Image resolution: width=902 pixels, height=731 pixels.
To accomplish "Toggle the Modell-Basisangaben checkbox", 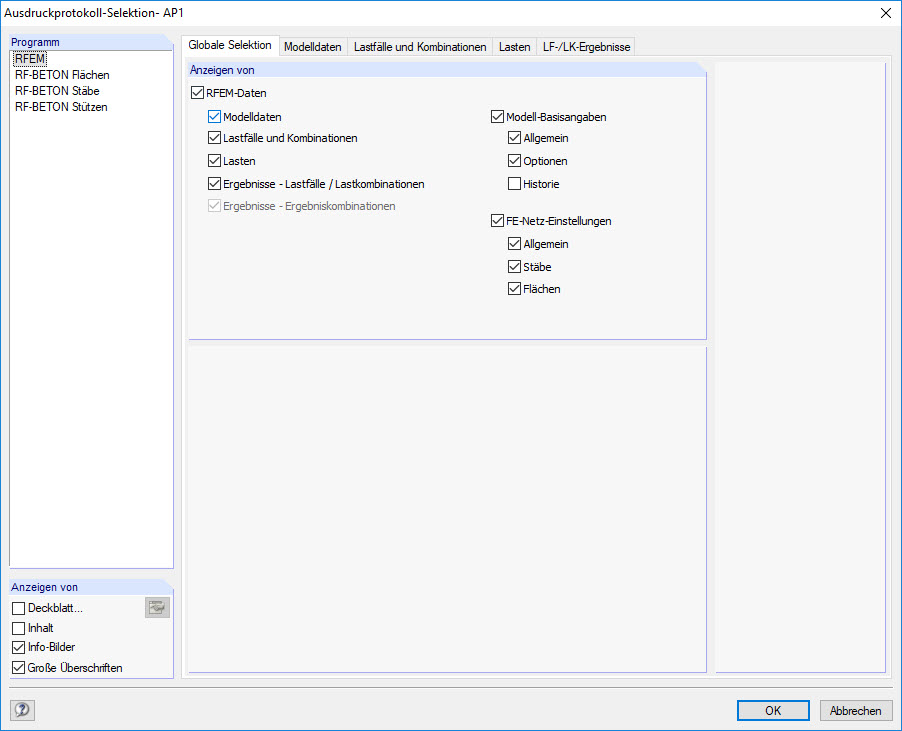I will (497, 117).
